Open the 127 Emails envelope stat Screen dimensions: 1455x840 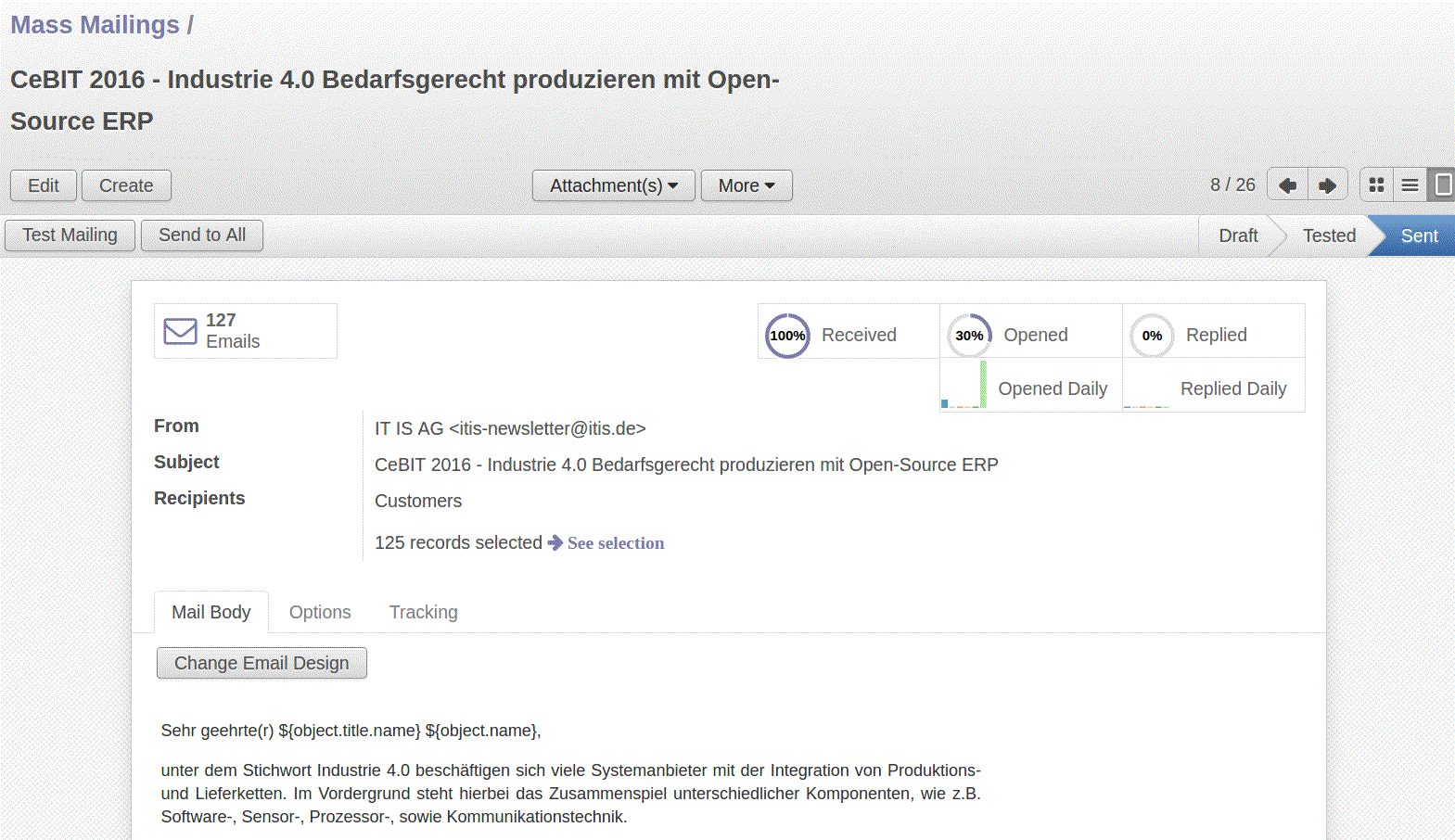pos(246,331)
